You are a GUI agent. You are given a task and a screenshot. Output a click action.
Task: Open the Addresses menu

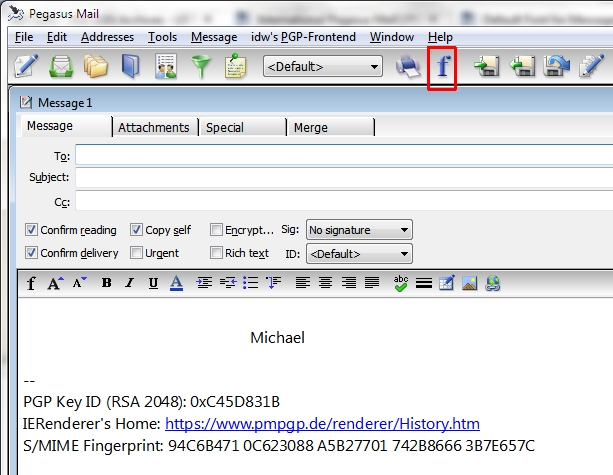click(107, 37)
